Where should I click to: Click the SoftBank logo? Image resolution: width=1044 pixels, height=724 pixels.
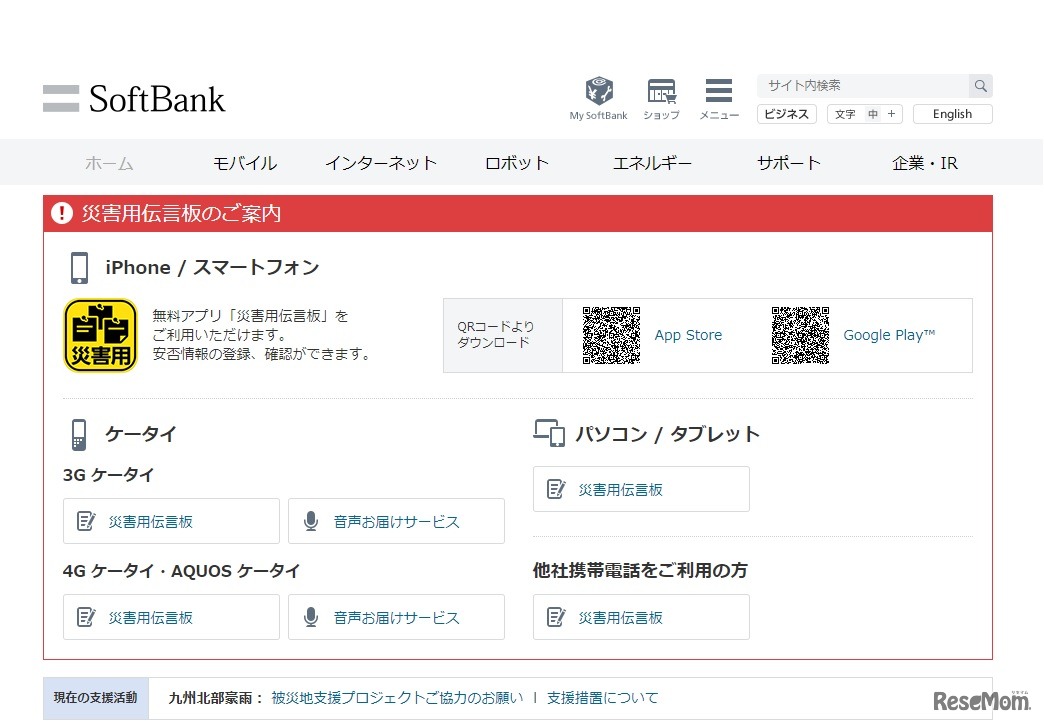click(x=134, y=99)
